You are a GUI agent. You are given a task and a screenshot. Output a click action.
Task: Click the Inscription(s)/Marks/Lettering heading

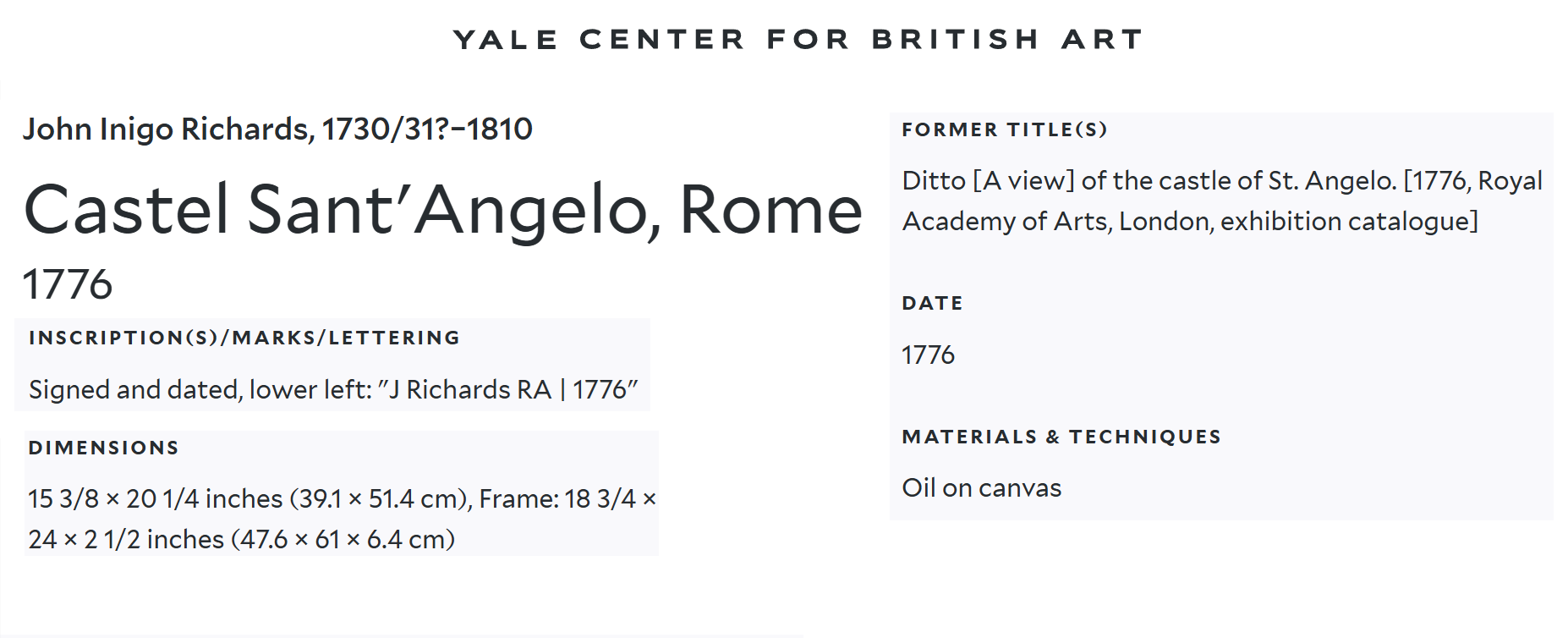(x=244, y=338)
